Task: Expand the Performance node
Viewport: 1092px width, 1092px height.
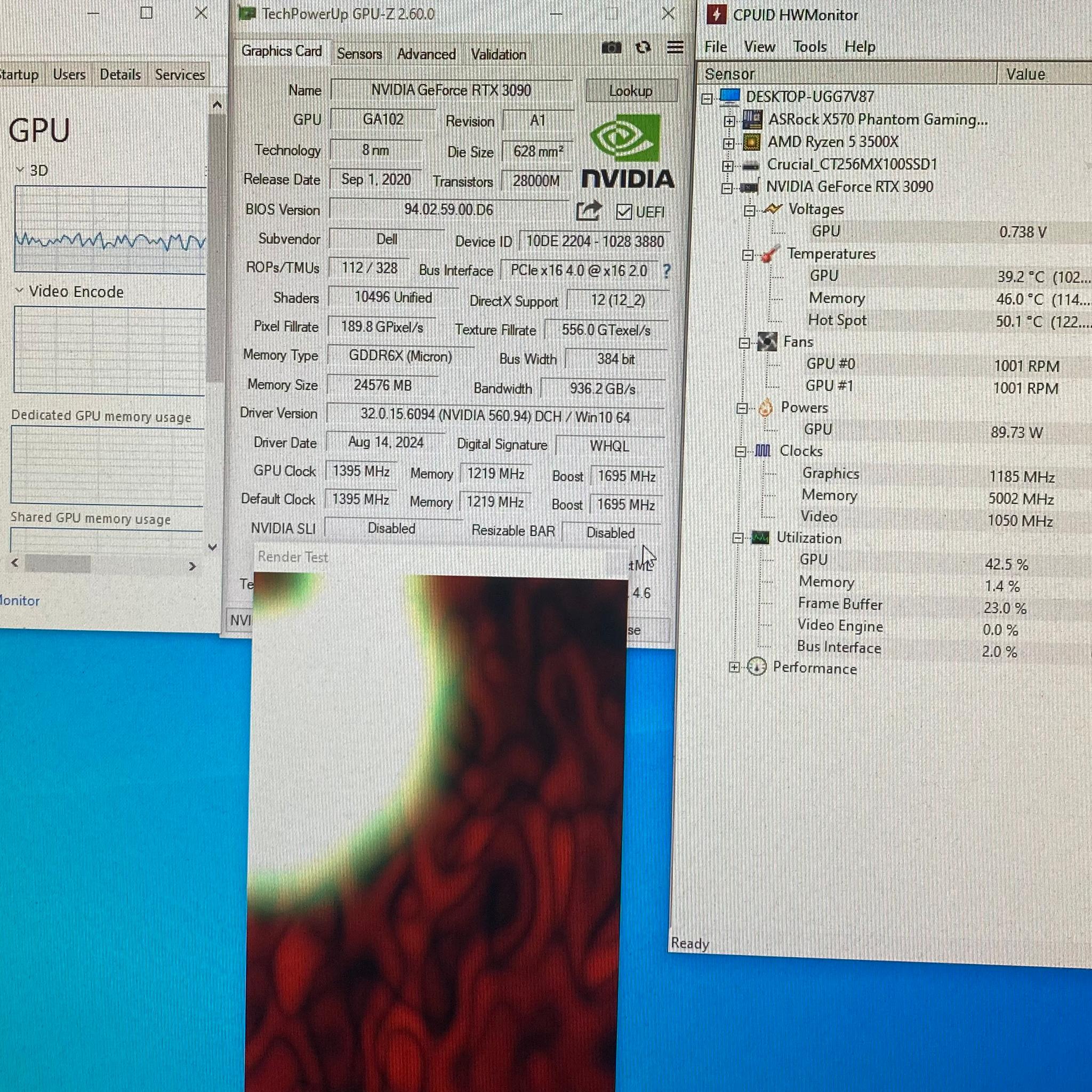Action: click(734, 668)
